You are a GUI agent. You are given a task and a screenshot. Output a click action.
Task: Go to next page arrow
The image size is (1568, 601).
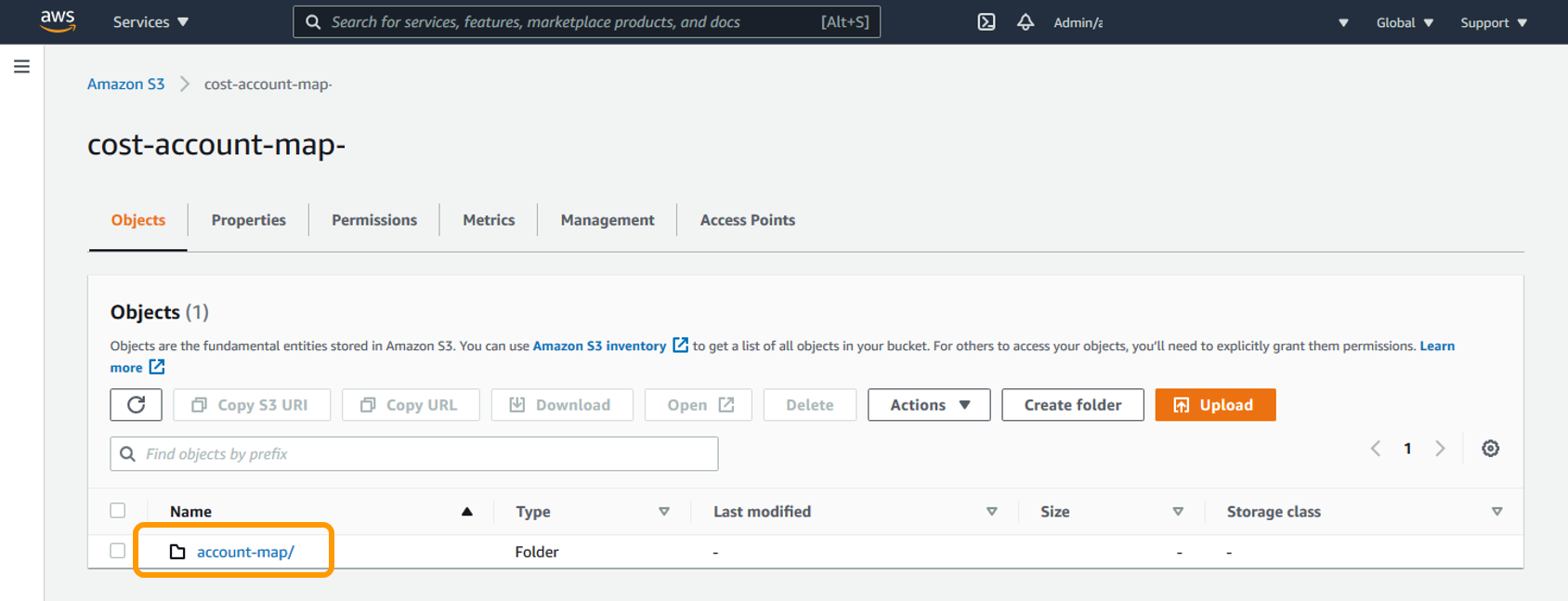pyautogui.click(x=1440, y=449)
